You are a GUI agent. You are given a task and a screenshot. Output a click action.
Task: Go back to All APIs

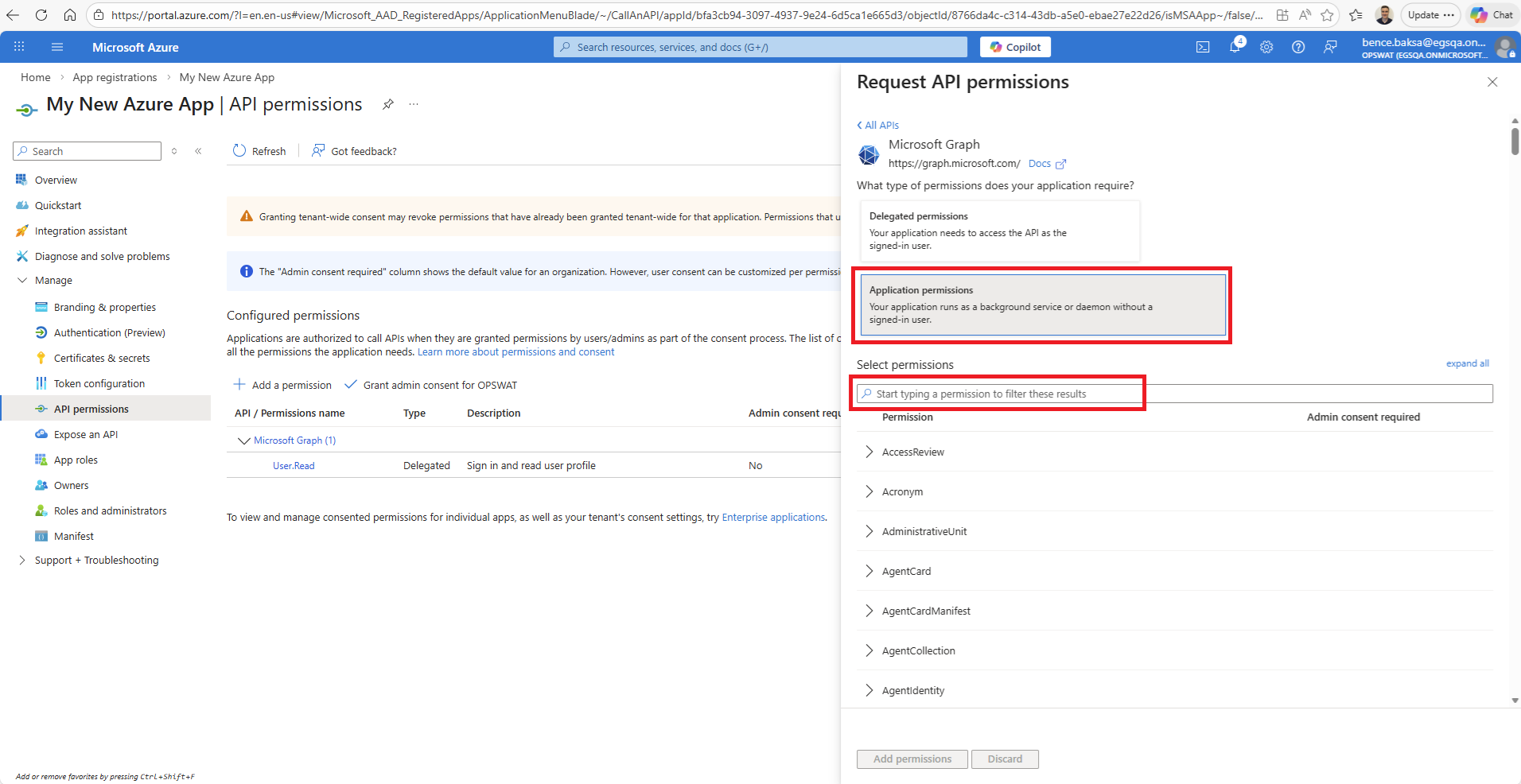click(877, 125)
